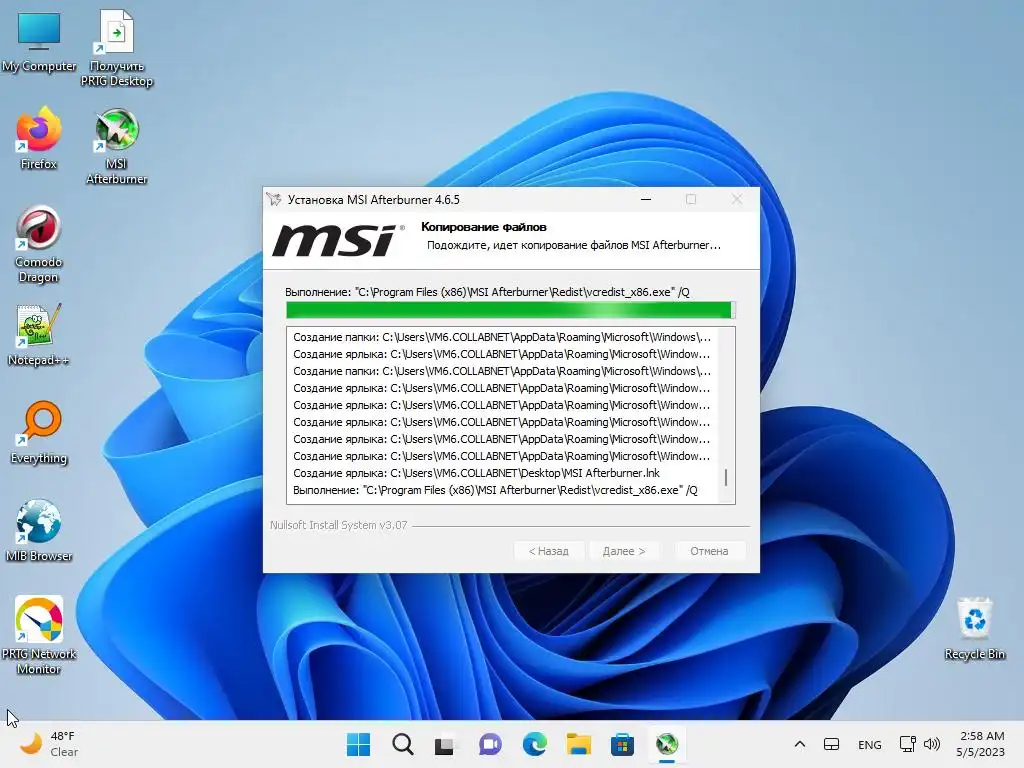Click the log list scrollbar thumb
Viewport: 1024px width, 768px height.
tap(726, 477)
